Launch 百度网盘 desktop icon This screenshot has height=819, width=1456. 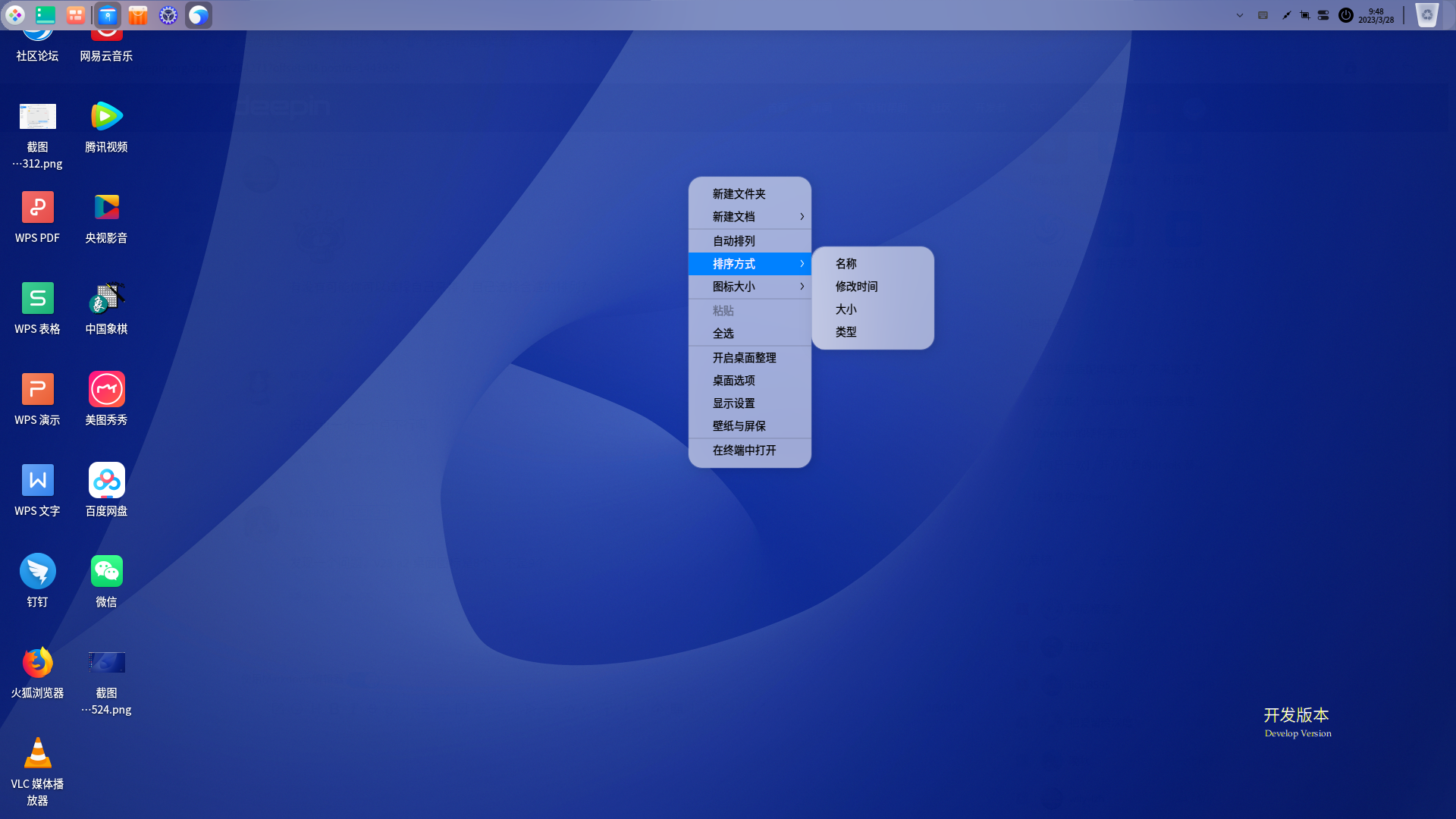[x=106, y=480]
